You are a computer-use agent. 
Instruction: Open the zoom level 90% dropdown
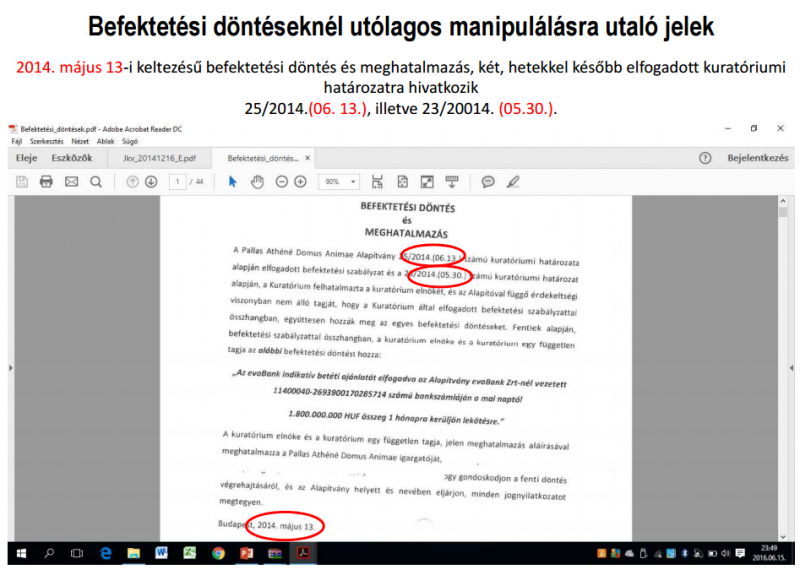[x=353, y=182]
